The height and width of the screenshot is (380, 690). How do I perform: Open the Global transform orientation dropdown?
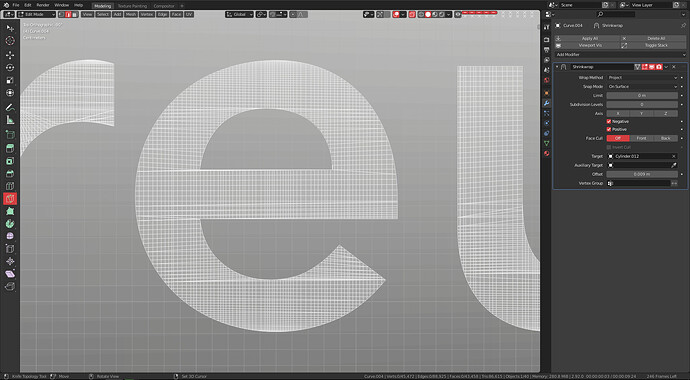tap(239, 15)
